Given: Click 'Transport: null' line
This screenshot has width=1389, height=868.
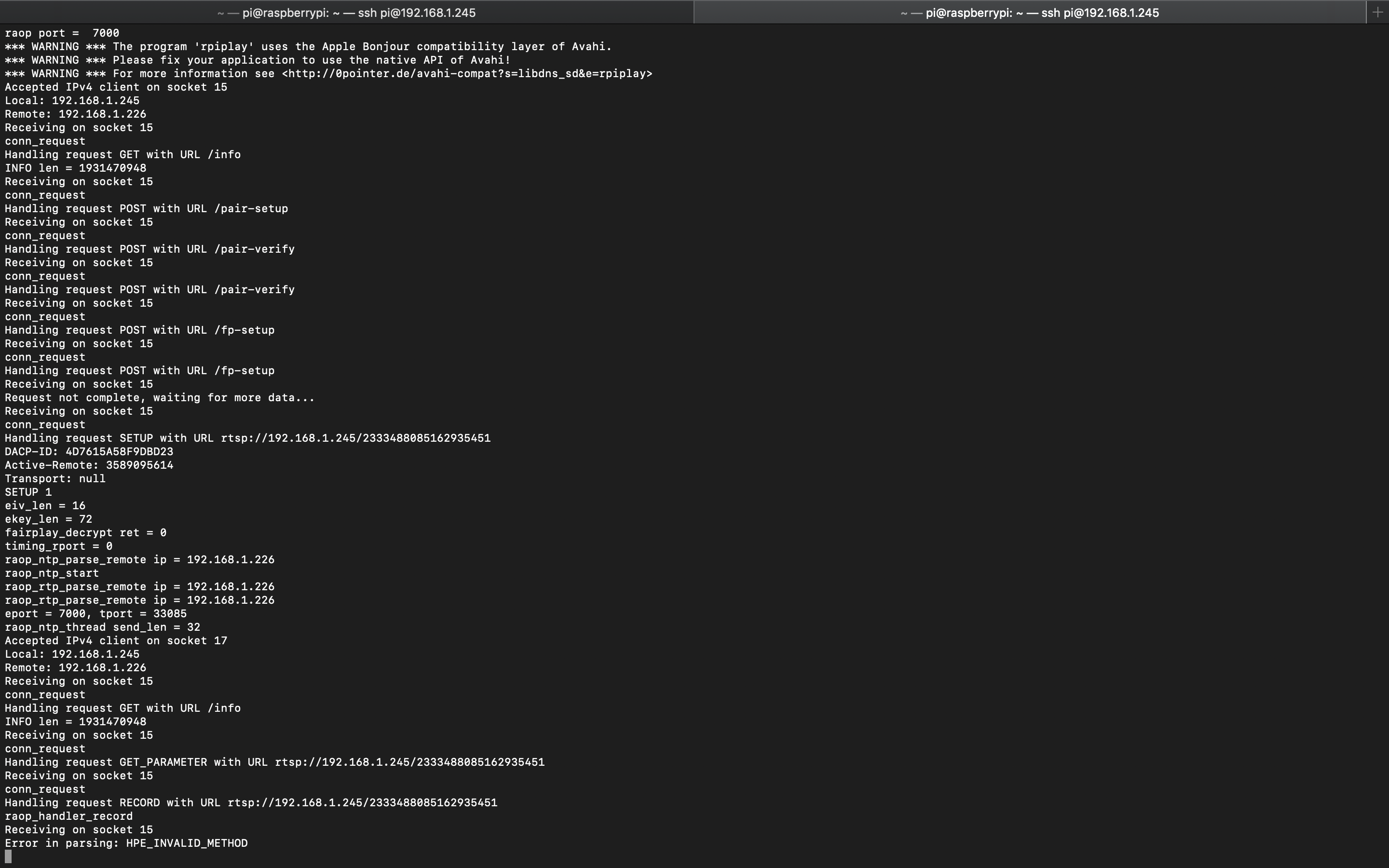Looking at the screenshot, I should pos(55,479).
